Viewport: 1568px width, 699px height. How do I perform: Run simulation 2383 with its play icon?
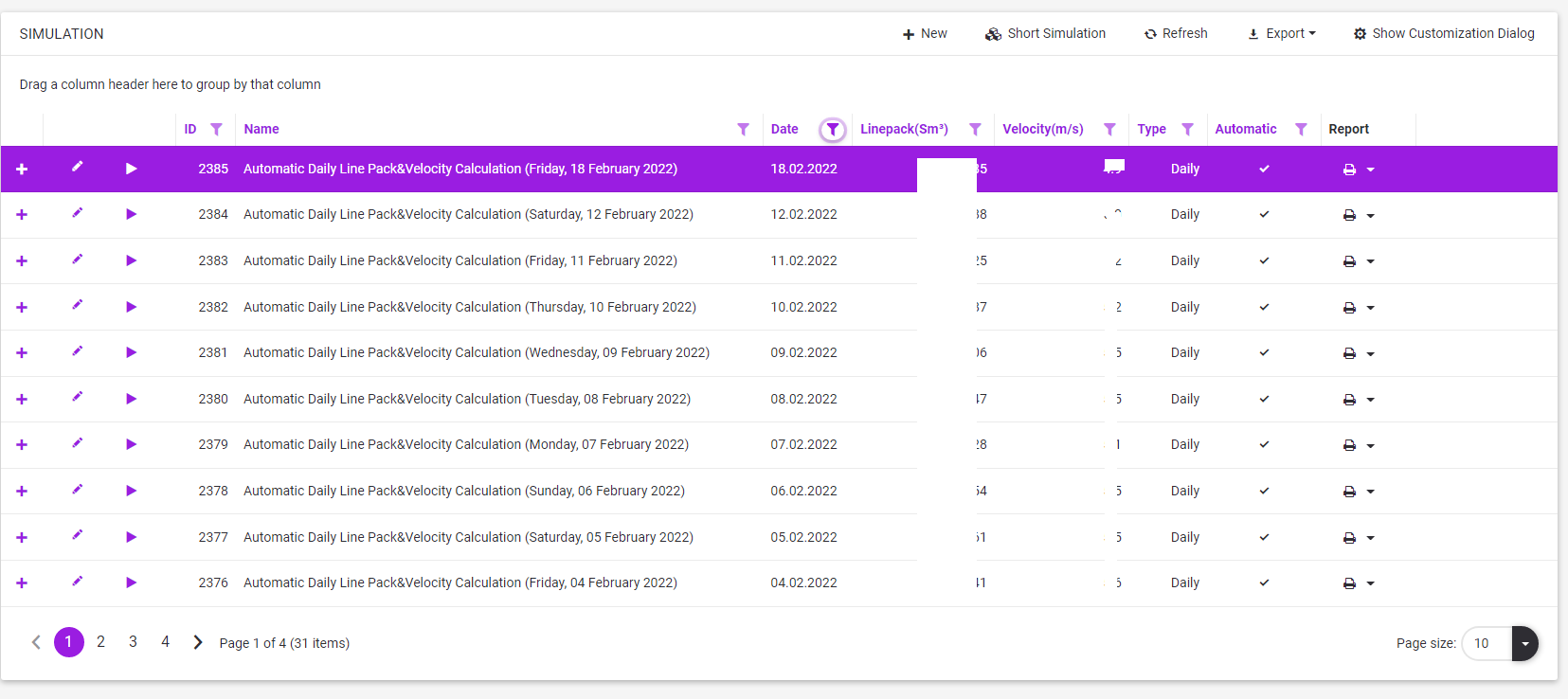pyautogui.click(x=131, y=260)
